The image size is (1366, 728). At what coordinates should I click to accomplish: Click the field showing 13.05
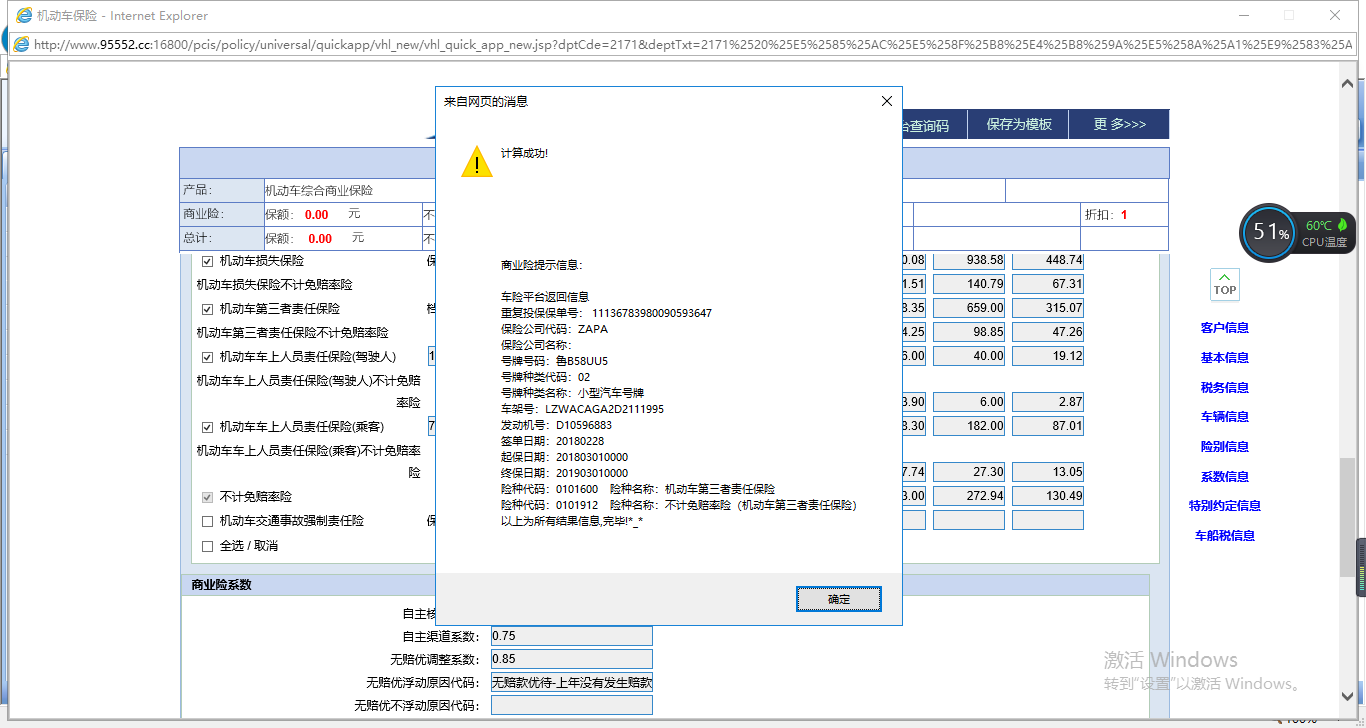coord(1048,472)
